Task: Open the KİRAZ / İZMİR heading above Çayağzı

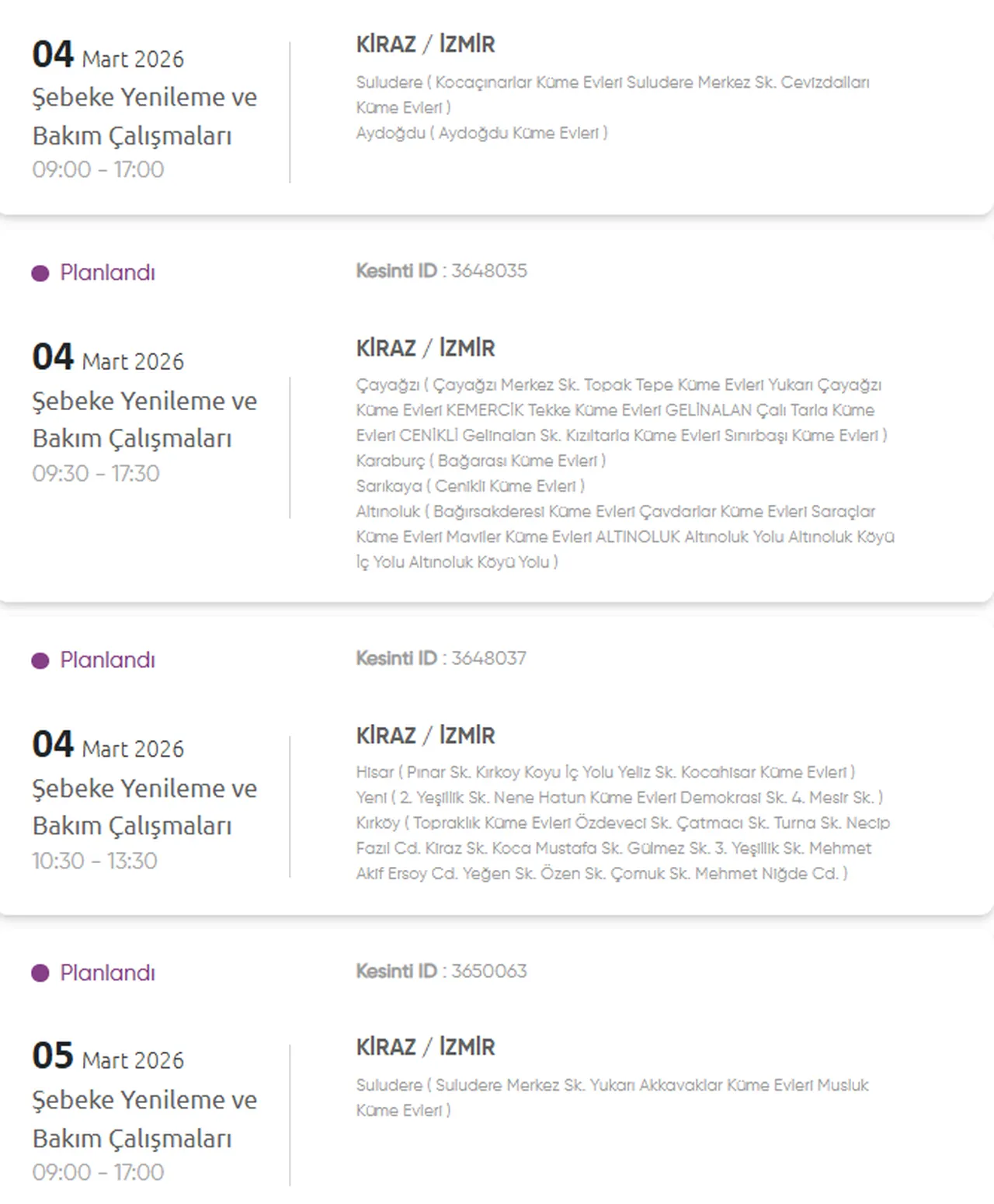Action: pos(426,348)
